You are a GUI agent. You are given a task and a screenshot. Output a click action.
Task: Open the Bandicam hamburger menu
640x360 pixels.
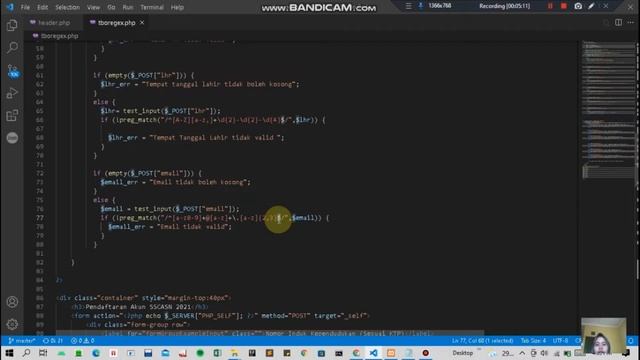[x=408, y=6]
